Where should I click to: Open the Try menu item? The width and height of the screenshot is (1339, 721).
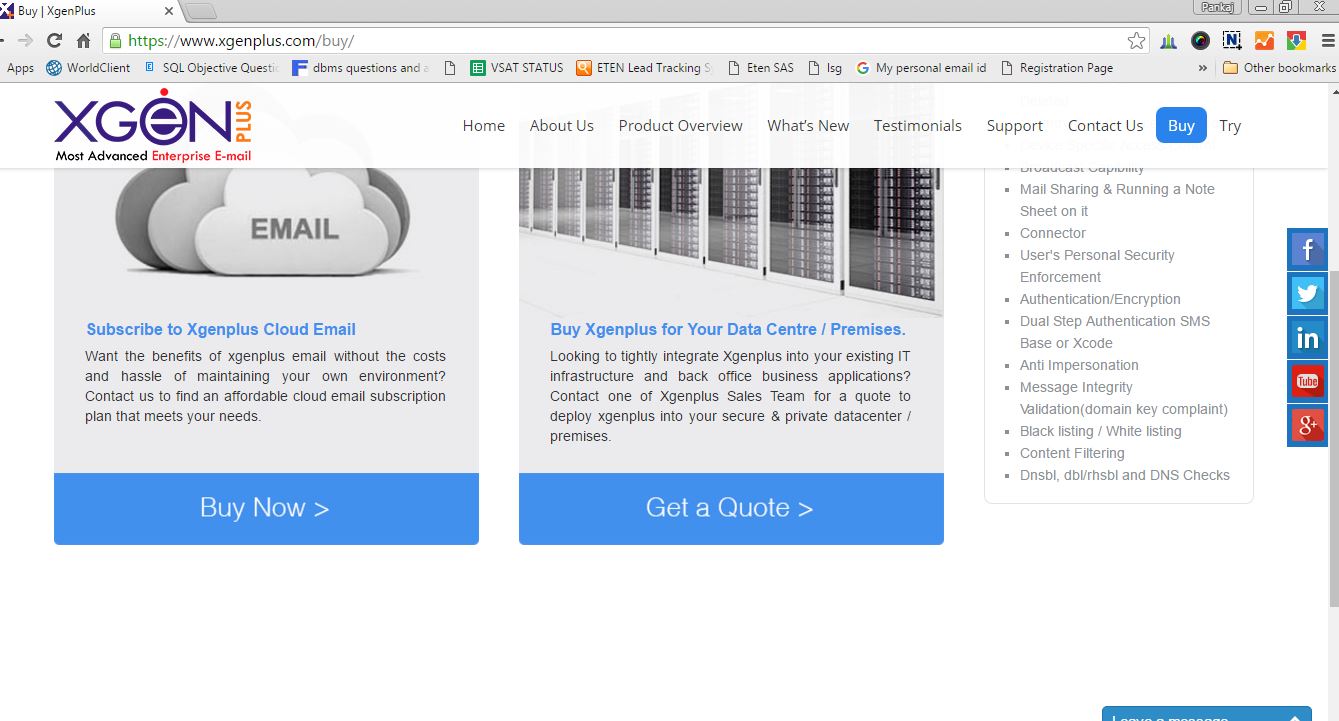coord(1230,126)
